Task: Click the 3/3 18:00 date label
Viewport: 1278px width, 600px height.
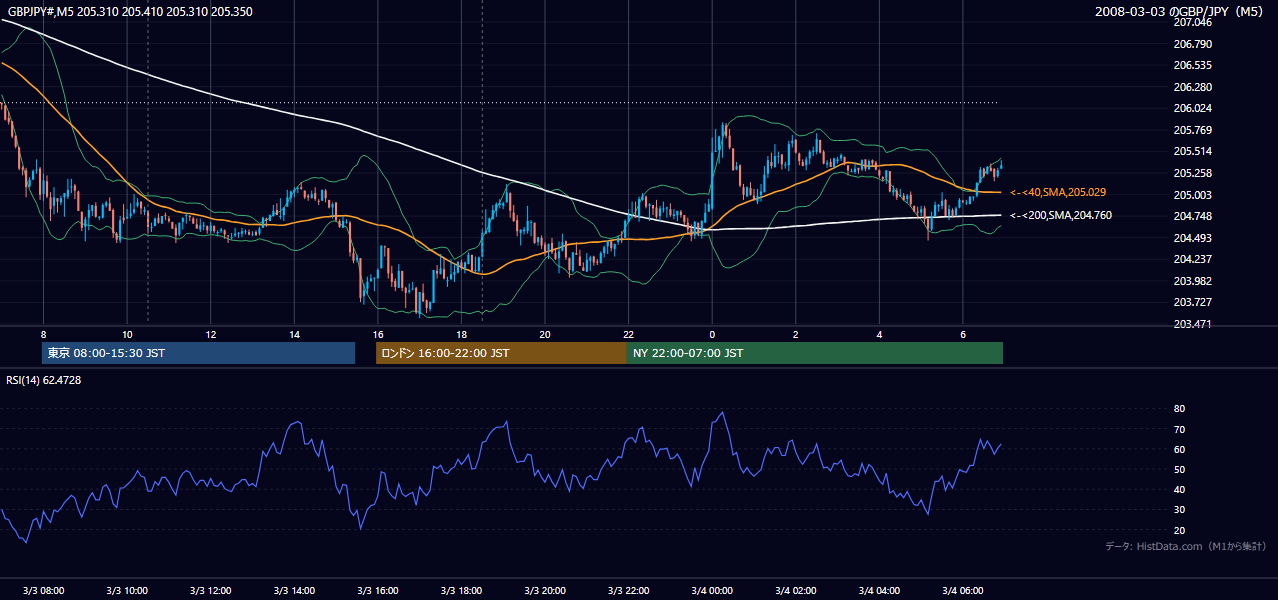Action: (x=461, y=590)
